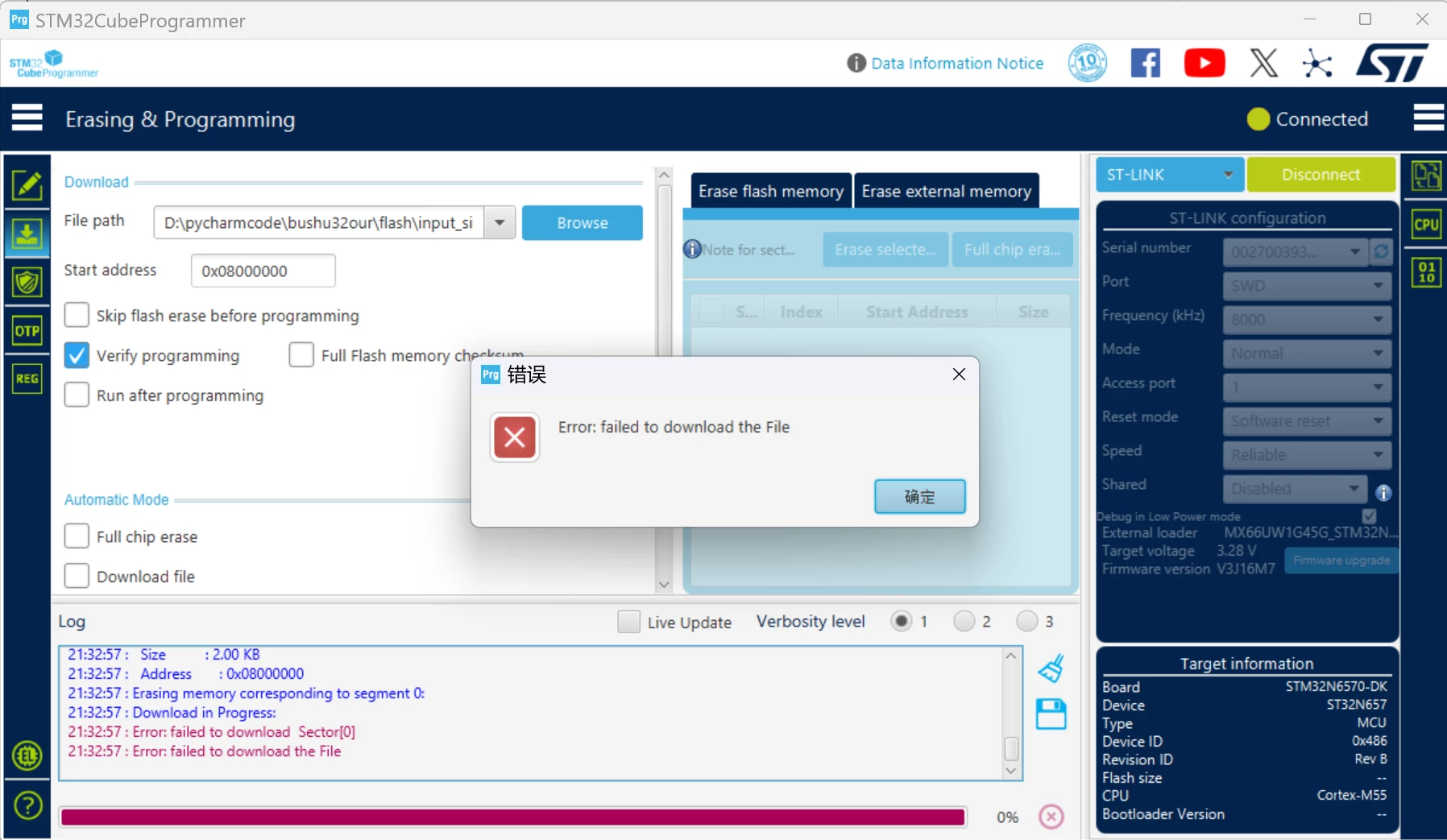The width and height of the screenshot is (1447, 840).
Task: Open the YouTube icon in header
Action: 1204,63
